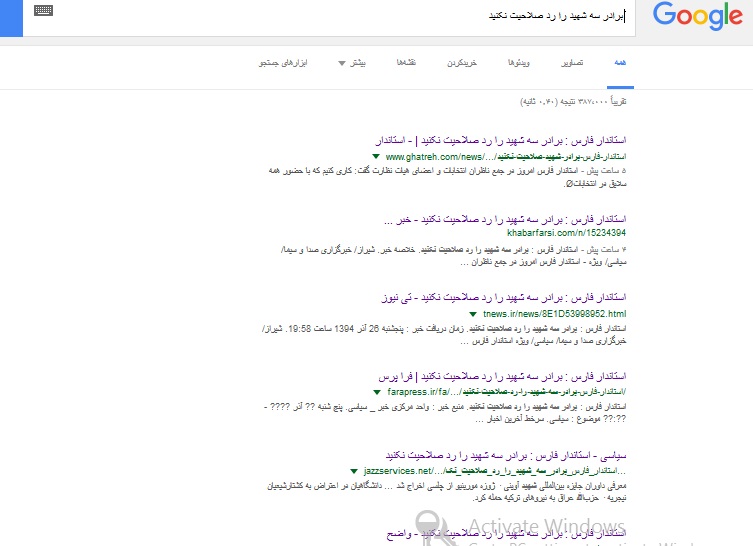
Task: Open the on-screen keyboard icon in search bar
Action: [x=43, y=11]
